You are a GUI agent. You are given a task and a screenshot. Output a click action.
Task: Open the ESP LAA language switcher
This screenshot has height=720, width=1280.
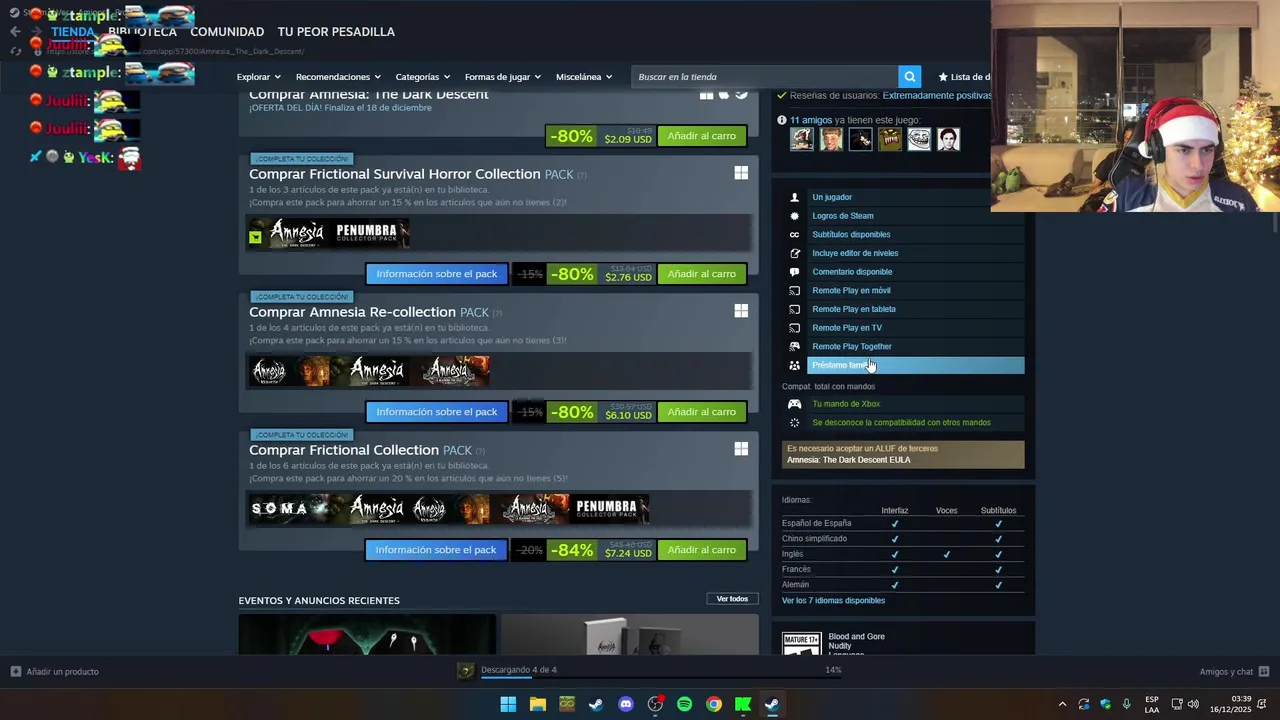tap(1152, 704)
